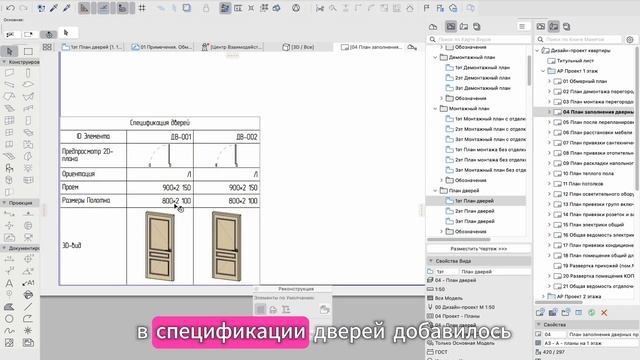Click the round globe icon in the top toolbar

296,8
